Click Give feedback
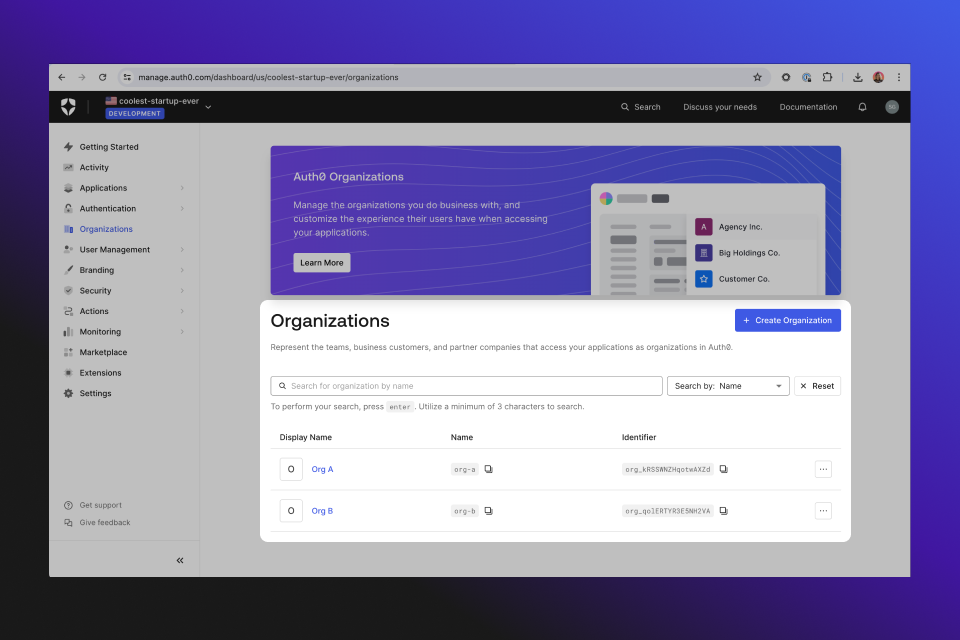Viewport: 960px width, 640px height. coord(105,522)
